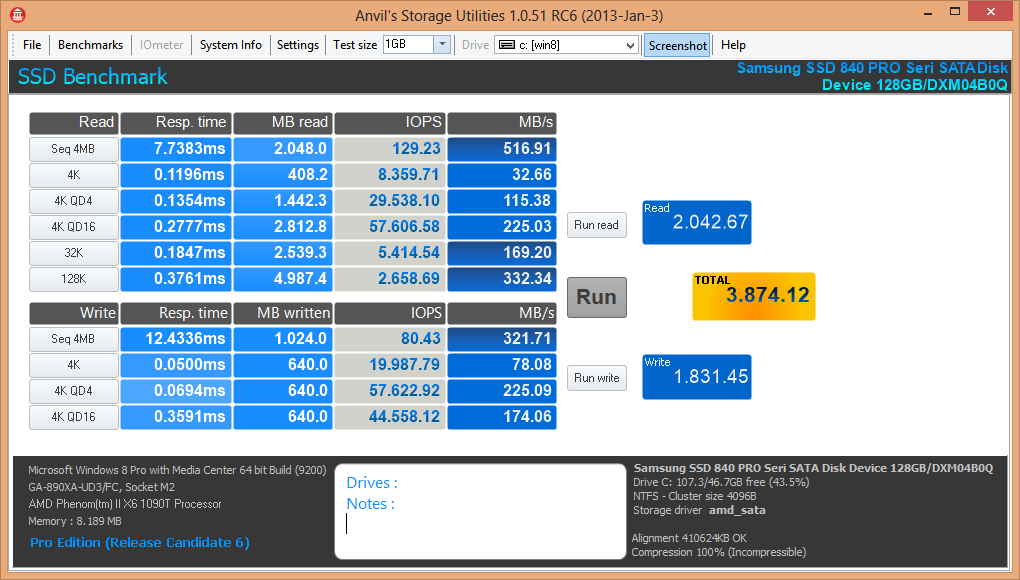Click the write speed value 321.71
Image resolution: width=1020 pixels, height=580 pixels.
pyautogui.click(x=502, y=339)
